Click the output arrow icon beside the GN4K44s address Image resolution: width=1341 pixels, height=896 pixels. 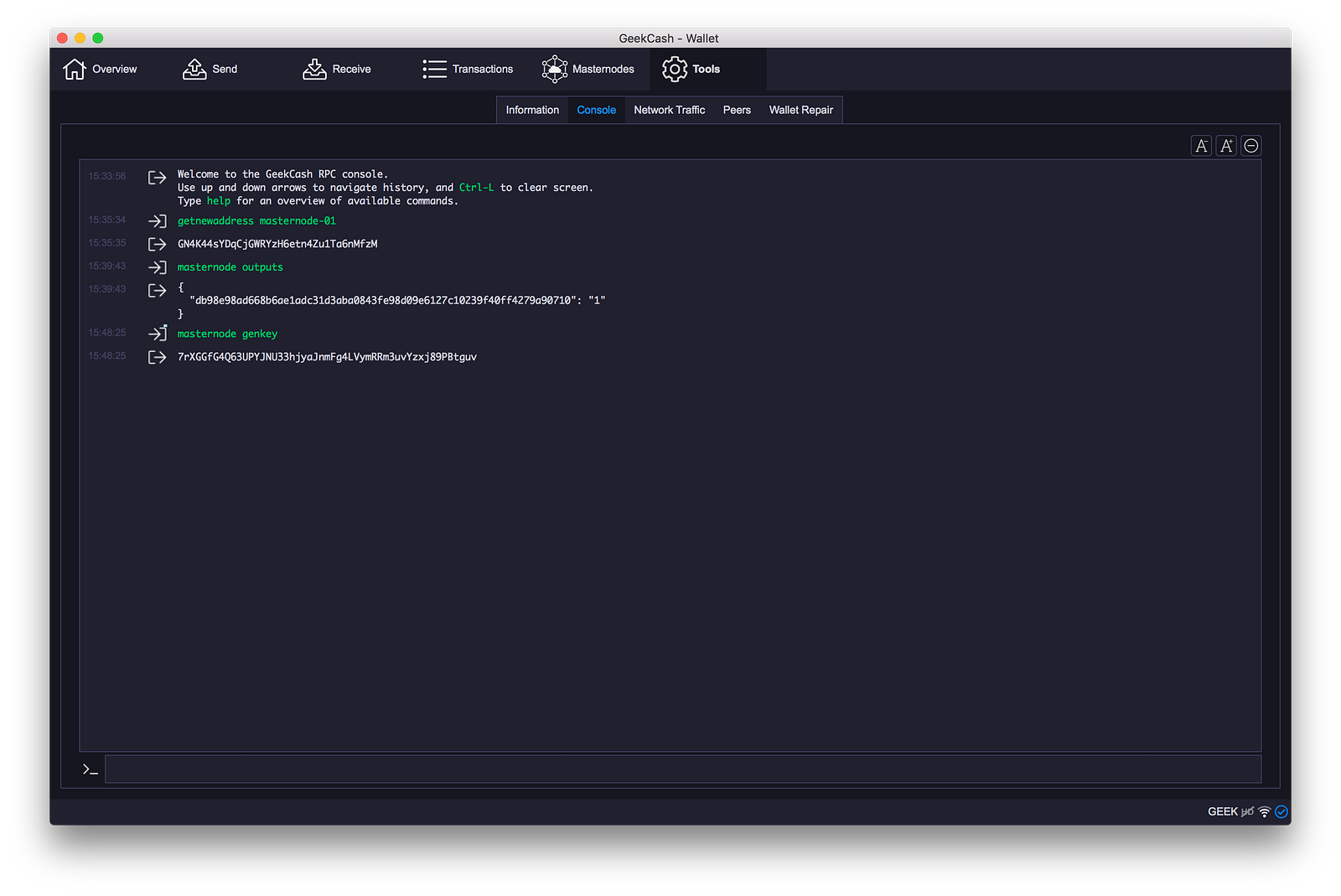[x=157, y=244]
